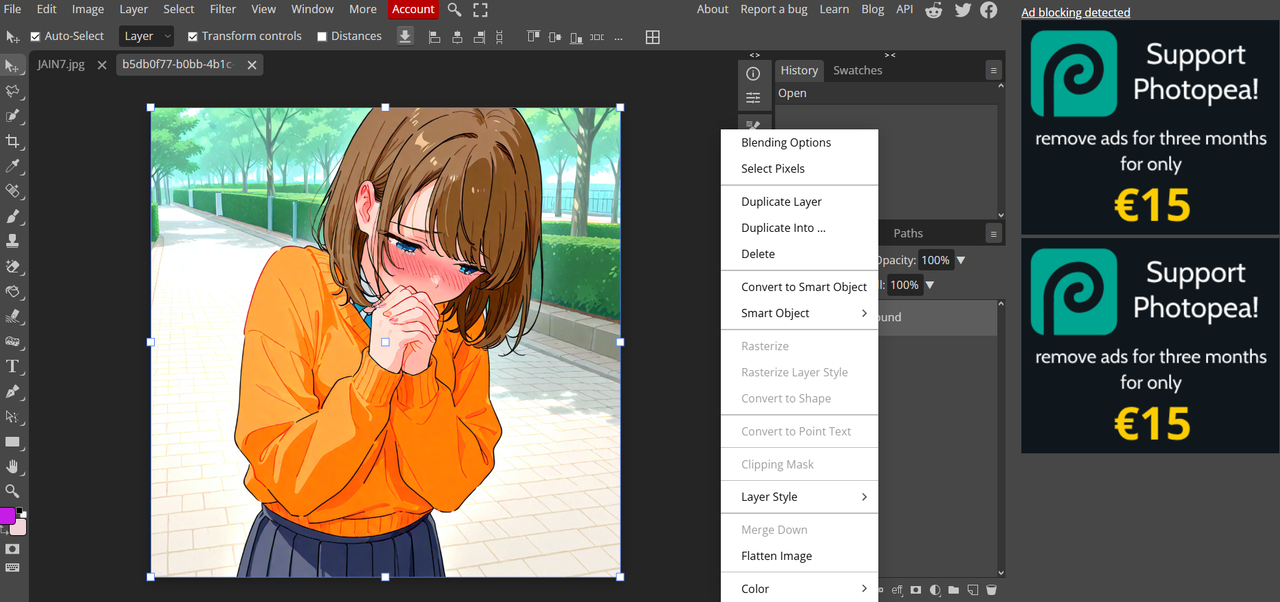
Task: Open Twitter social icon
Action: tap(962, 9)
